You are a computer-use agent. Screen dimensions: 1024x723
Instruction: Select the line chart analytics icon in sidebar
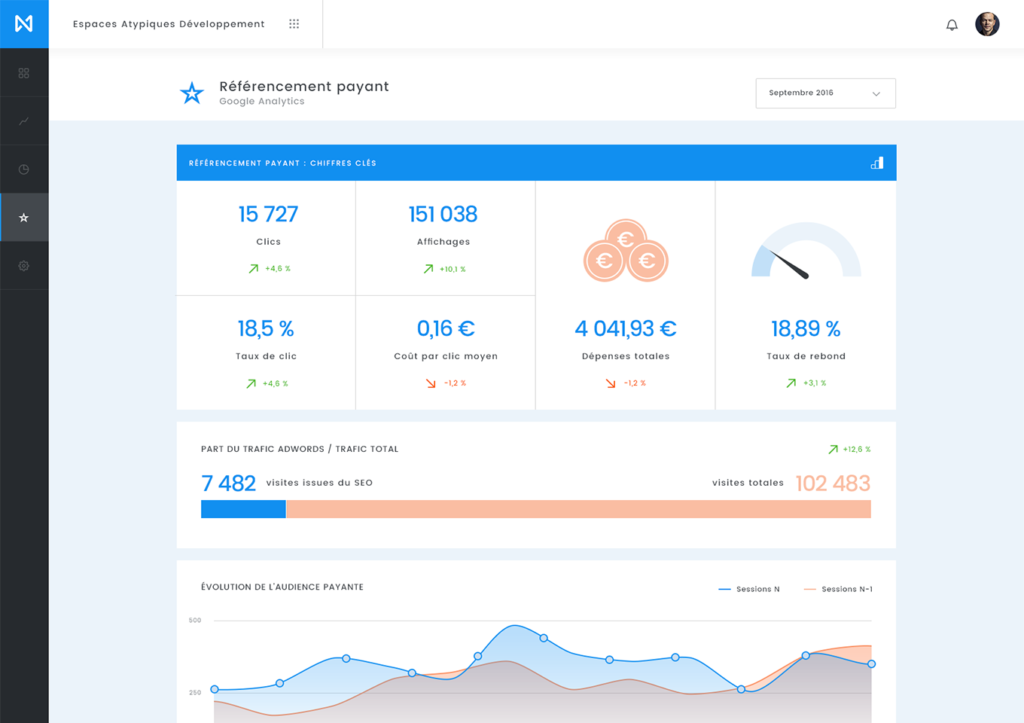23,120
